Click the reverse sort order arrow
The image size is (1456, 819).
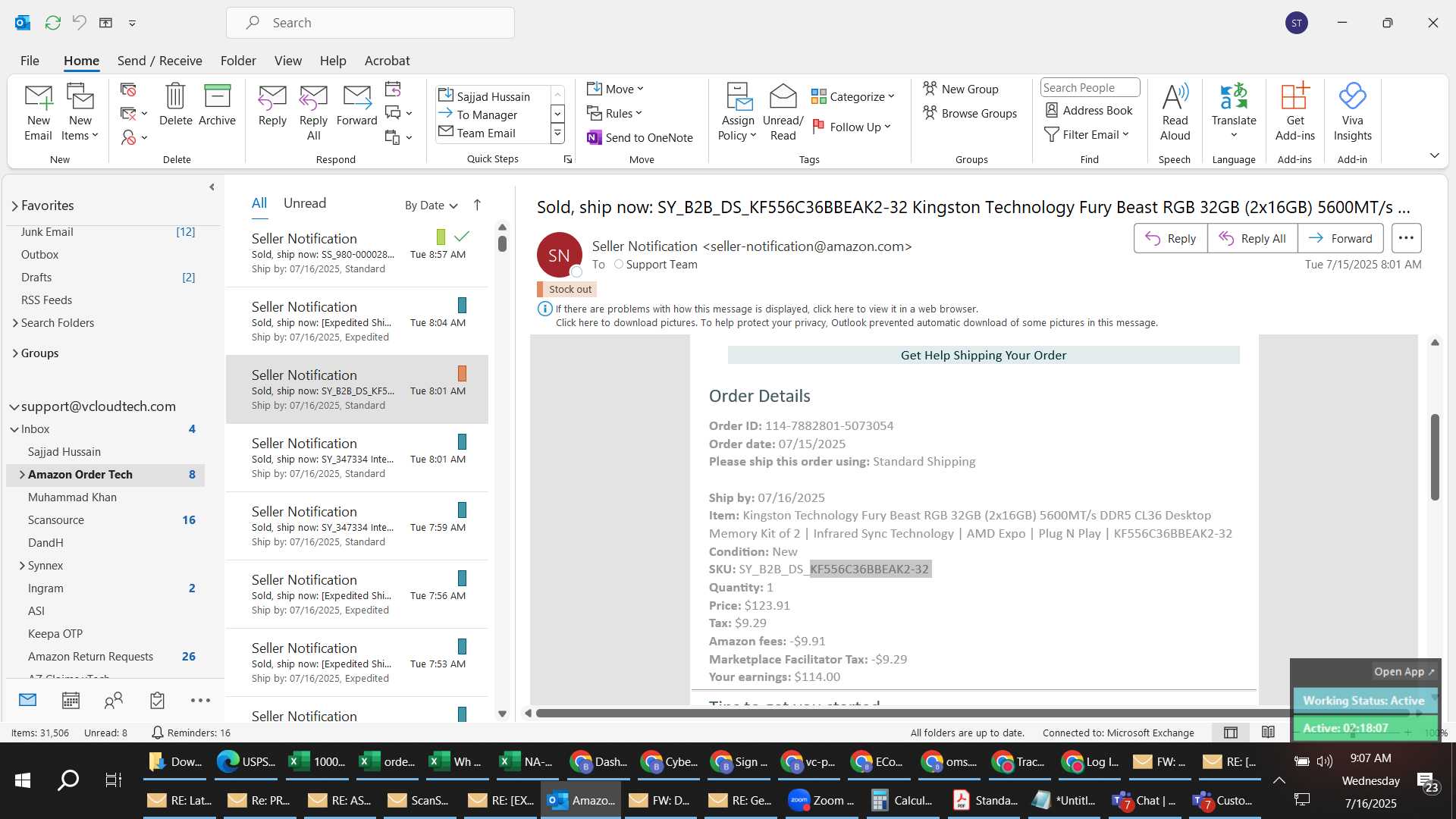[x=477, y=205]
